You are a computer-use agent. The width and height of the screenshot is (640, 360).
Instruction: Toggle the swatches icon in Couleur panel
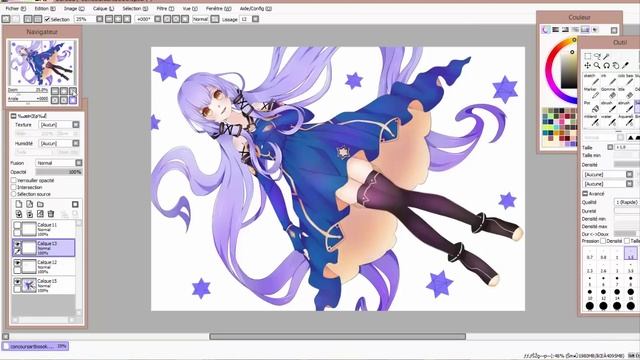(585, 29)
